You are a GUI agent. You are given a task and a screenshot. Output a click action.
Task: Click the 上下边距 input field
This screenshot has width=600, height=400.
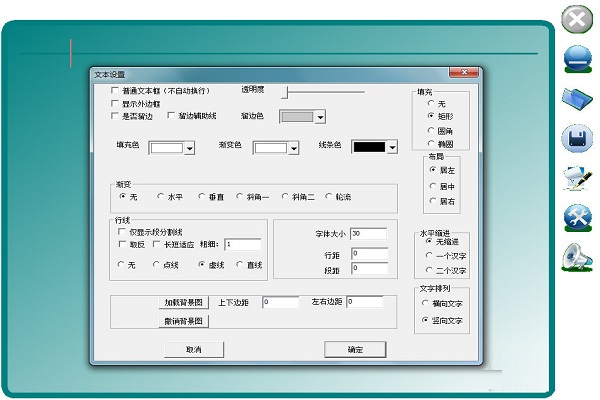tap(280, 302)
